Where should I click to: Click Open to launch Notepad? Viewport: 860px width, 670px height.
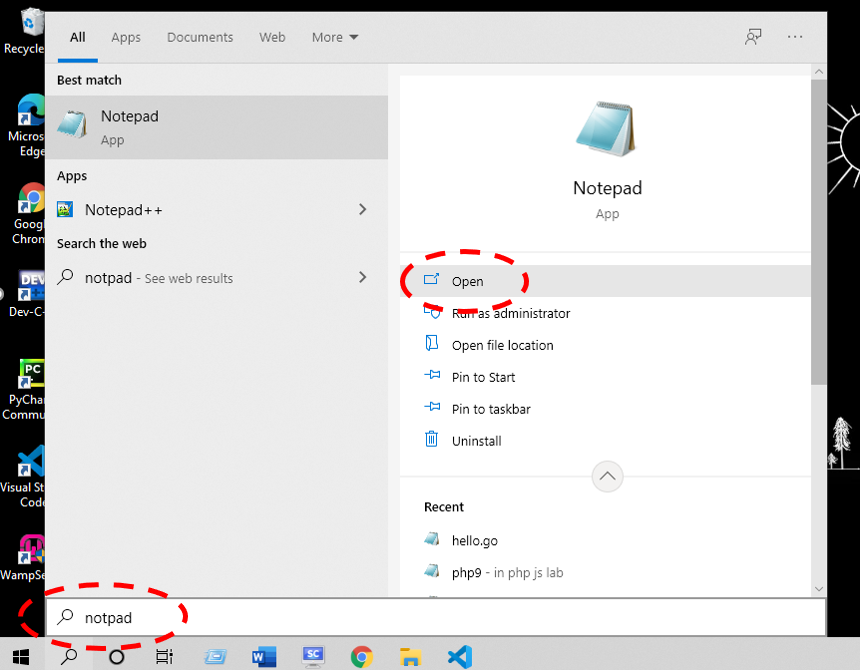point(467,281)
